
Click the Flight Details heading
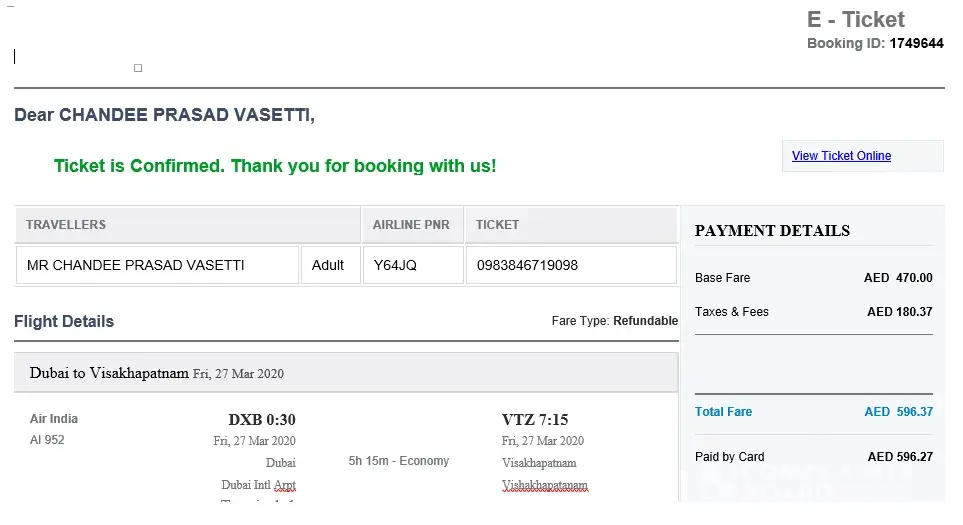pos(64,322)
